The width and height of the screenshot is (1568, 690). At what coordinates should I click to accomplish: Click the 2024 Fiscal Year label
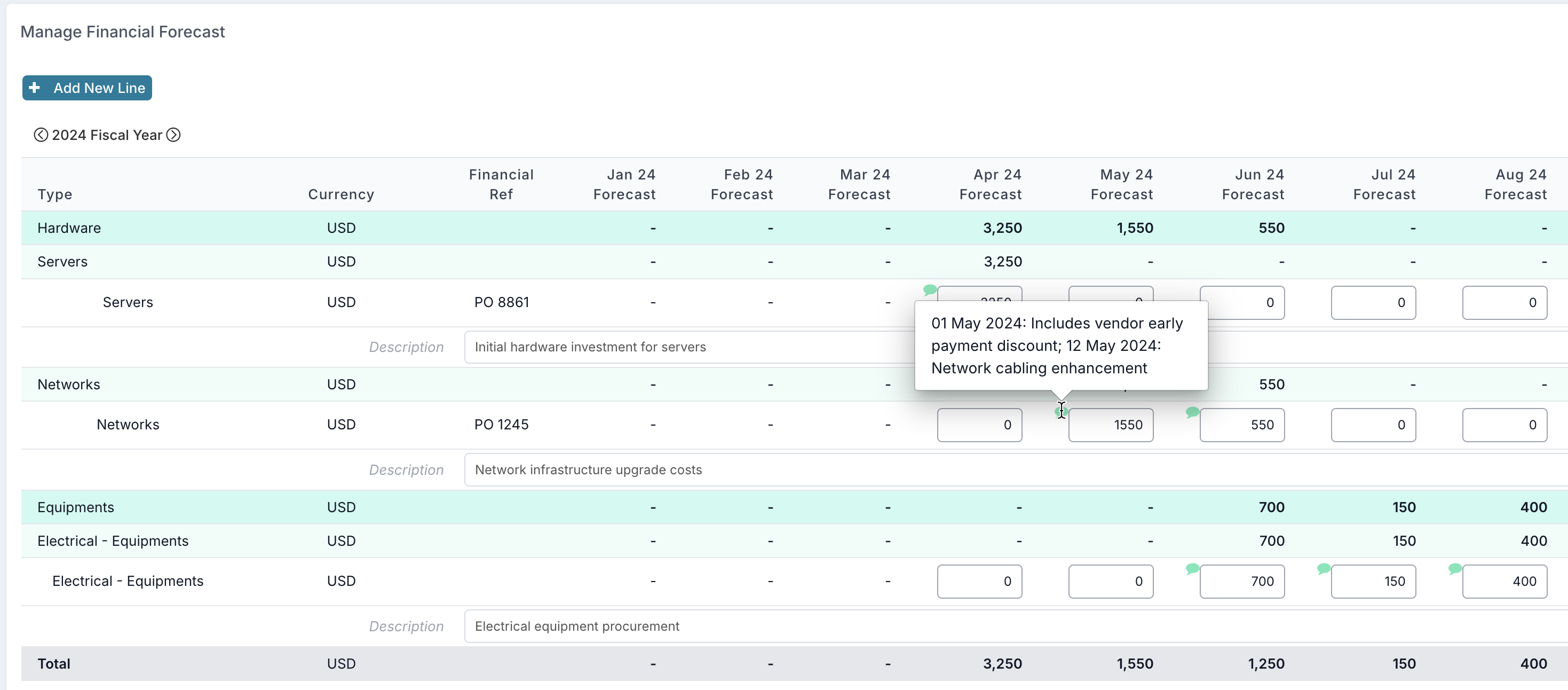(107, 135)
